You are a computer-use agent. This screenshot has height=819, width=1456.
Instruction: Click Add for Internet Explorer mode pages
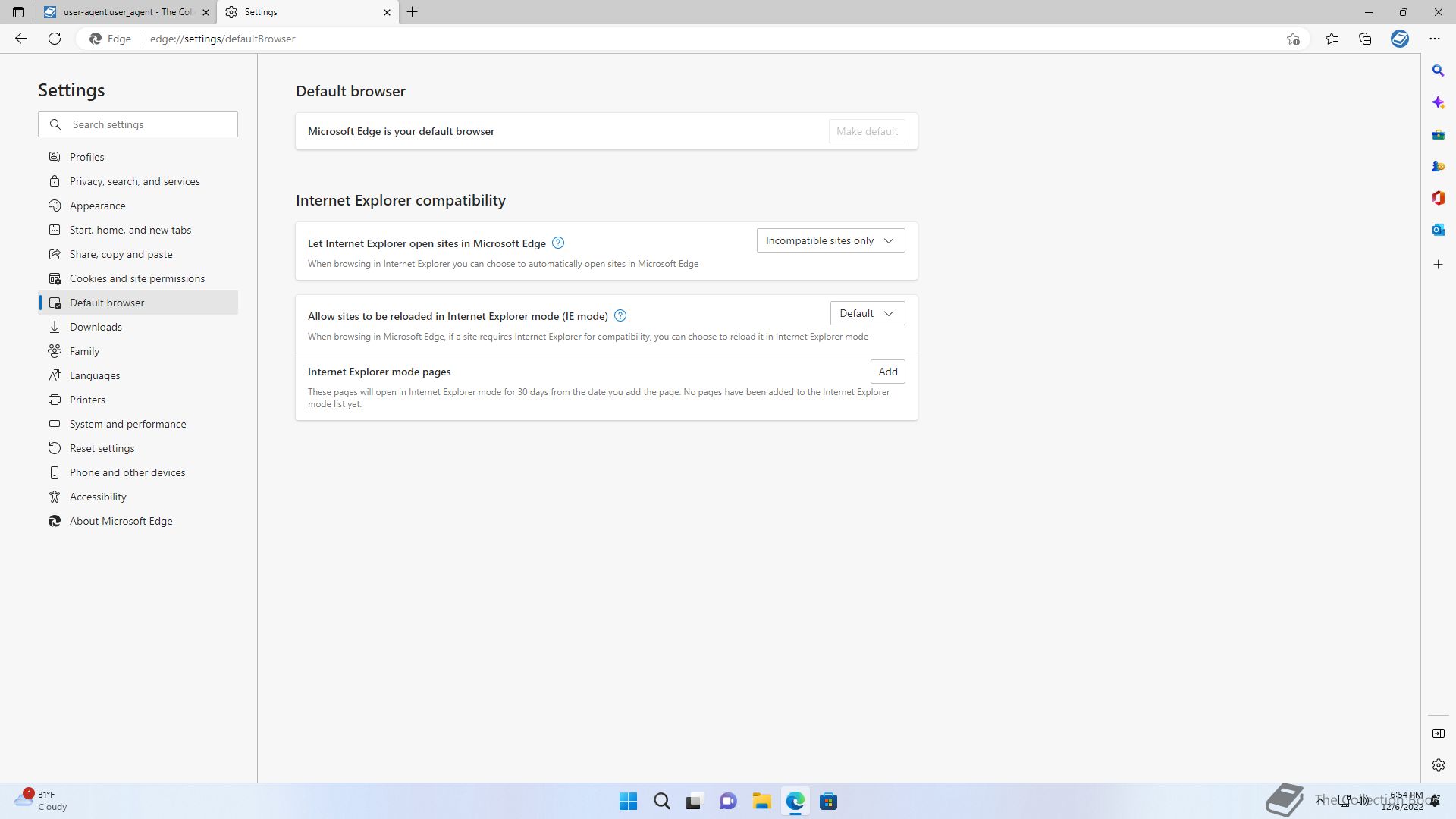887,372
